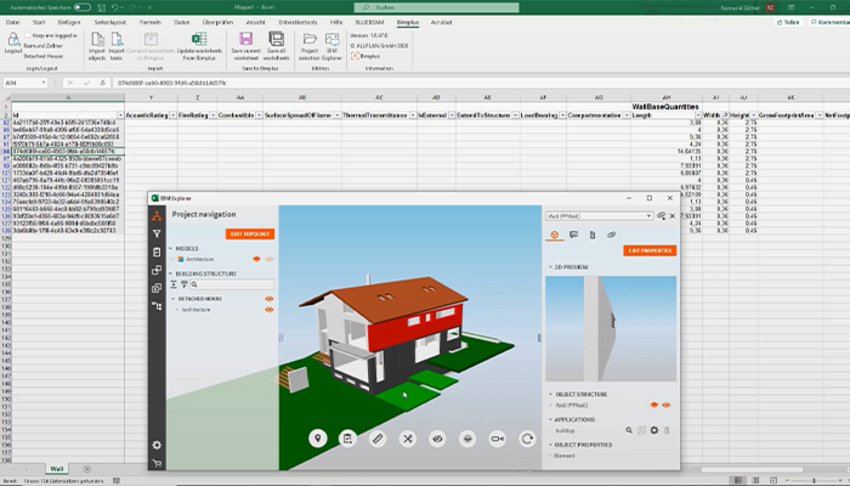Switch to the Bimplus ribbon tab

(x=407, y=21)
